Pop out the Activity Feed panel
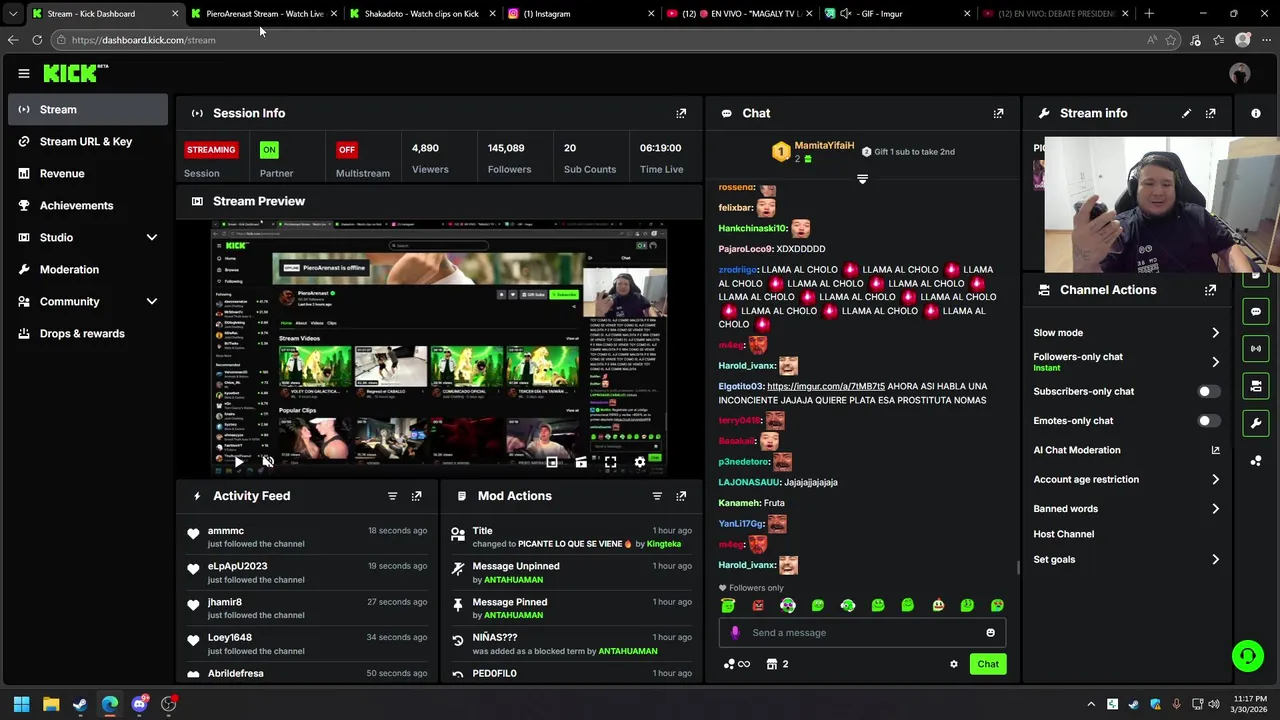Image resolution: width=1280 pixels, height=720 pixels. tap(416, 496)
